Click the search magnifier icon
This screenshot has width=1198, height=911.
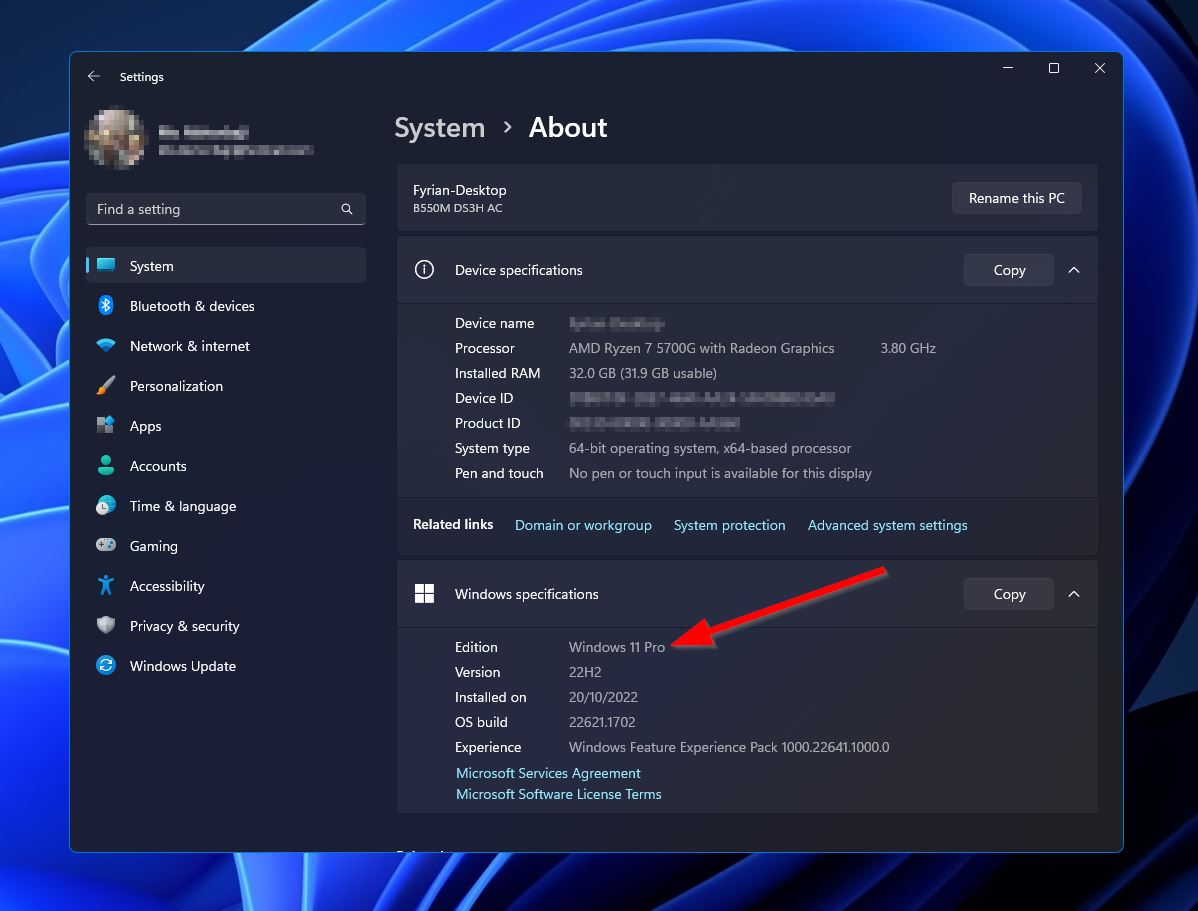click(x=347, y=209)
